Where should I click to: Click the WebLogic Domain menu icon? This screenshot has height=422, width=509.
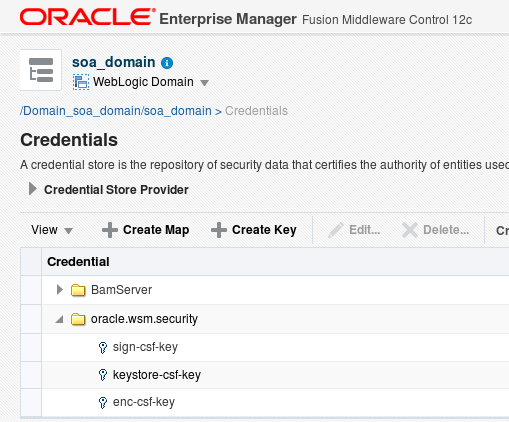[81, 82]
